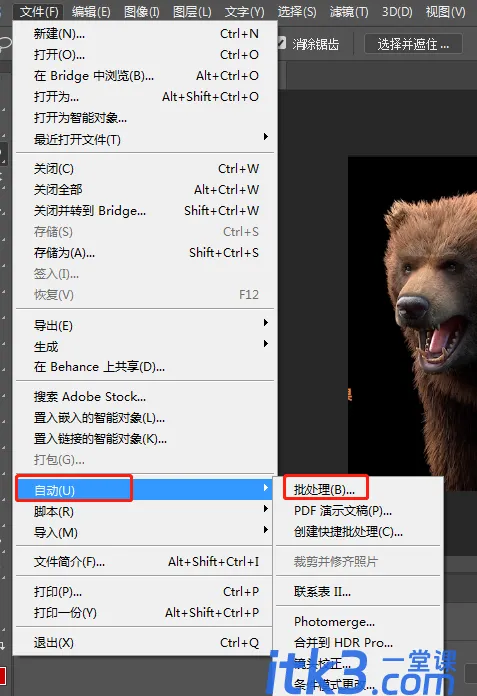The height and width of the screenshot is (696, 477).
Task: Select 关闭并转到 Bridge...
Action: pyautogui.click(x=146, y=210)
